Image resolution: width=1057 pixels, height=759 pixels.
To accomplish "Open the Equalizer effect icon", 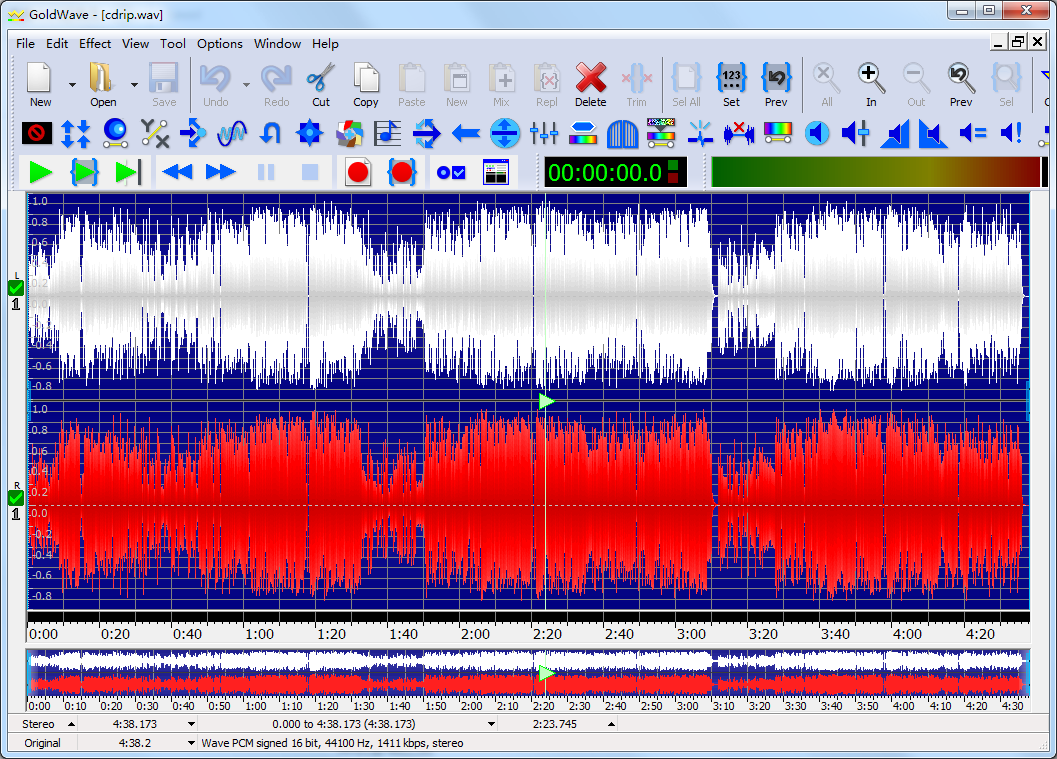I will click(x=544, y=132).
